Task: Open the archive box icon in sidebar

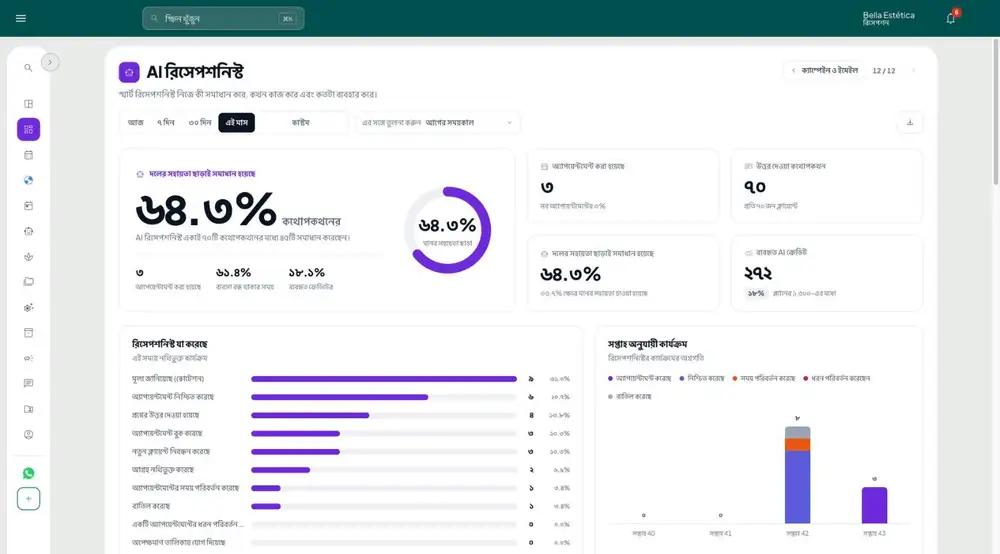Action: (x=28, y=333)
